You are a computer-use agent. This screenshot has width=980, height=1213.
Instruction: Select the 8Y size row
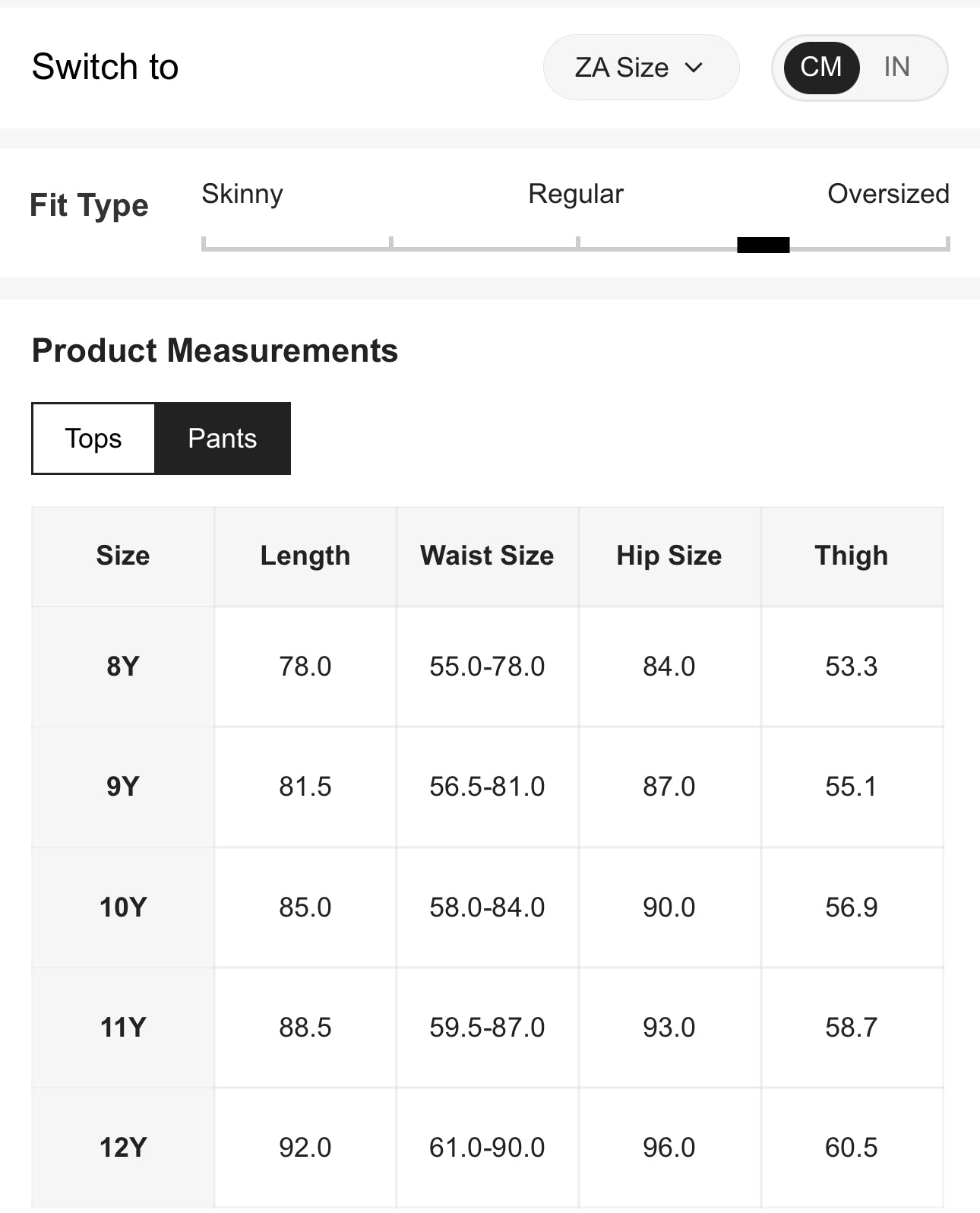click(x=123, y=667)
